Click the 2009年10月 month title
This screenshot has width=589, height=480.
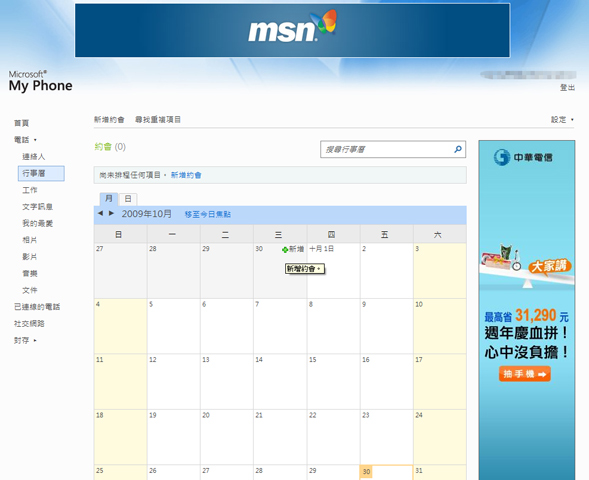point(146,214)
